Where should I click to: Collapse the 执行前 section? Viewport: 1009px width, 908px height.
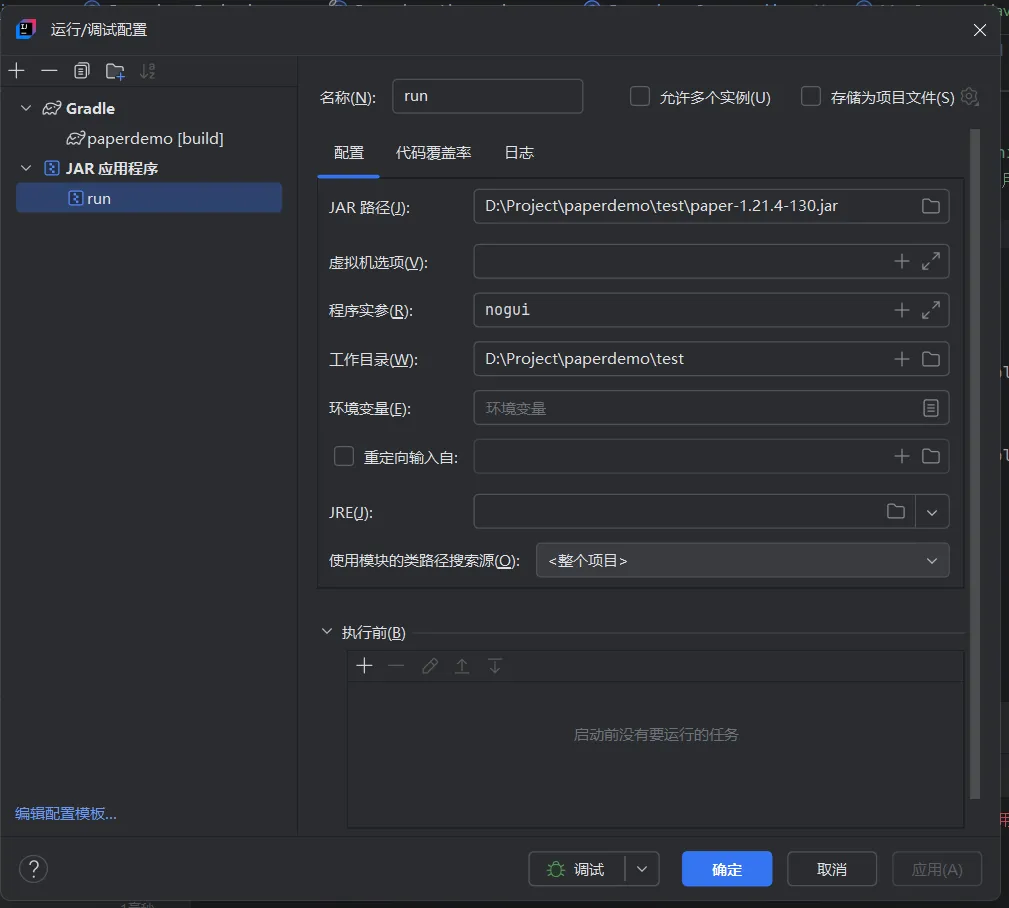tap(327, 632)
